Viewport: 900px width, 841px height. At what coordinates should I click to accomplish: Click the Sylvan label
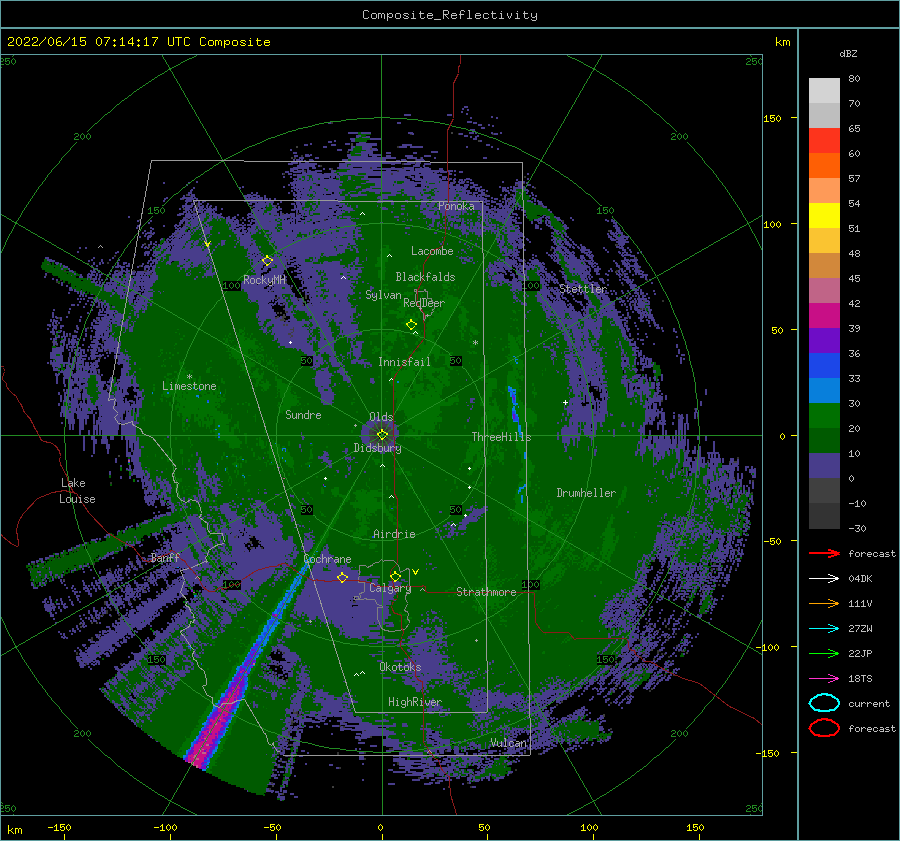click(383, 295)
